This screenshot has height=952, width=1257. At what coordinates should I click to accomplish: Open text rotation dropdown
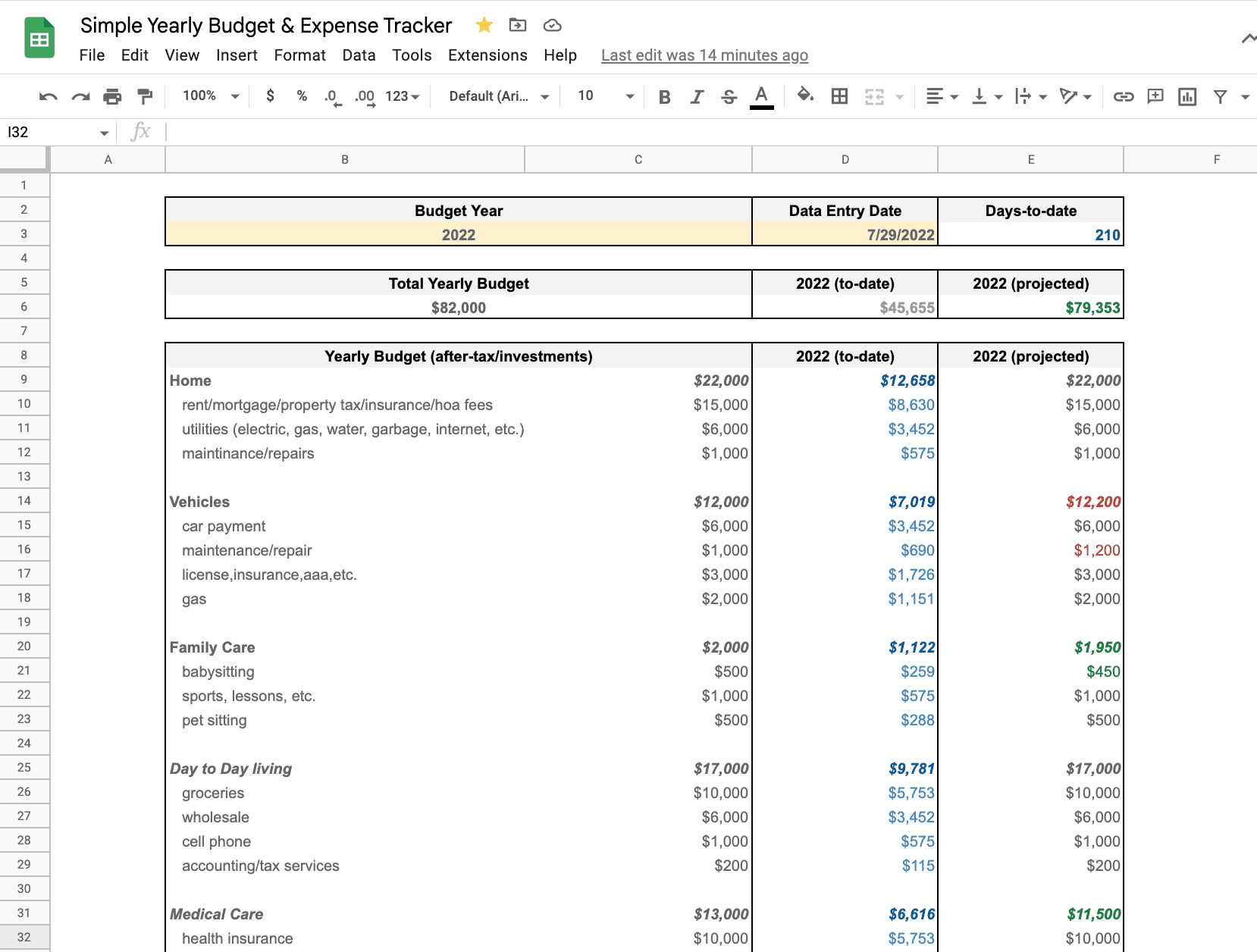(1075, 96)
